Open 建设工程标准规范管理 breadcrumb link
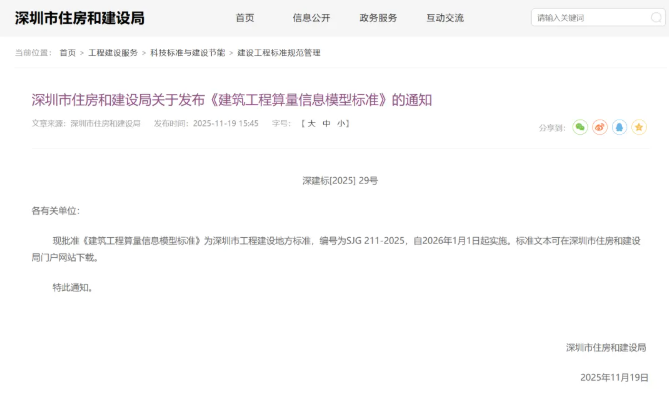The image size is (669, 400). [x=279, y=52]
